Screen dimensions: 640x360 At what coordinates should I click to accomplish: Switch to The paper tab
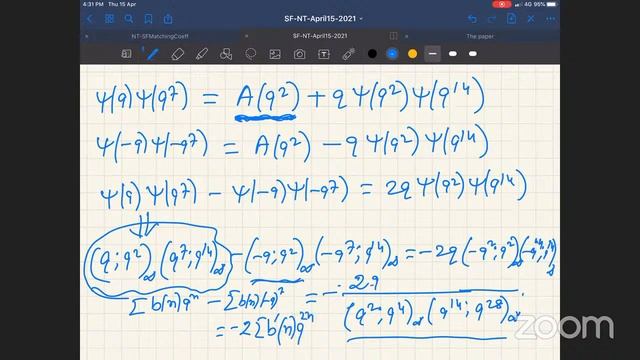[x=480, y=36]
